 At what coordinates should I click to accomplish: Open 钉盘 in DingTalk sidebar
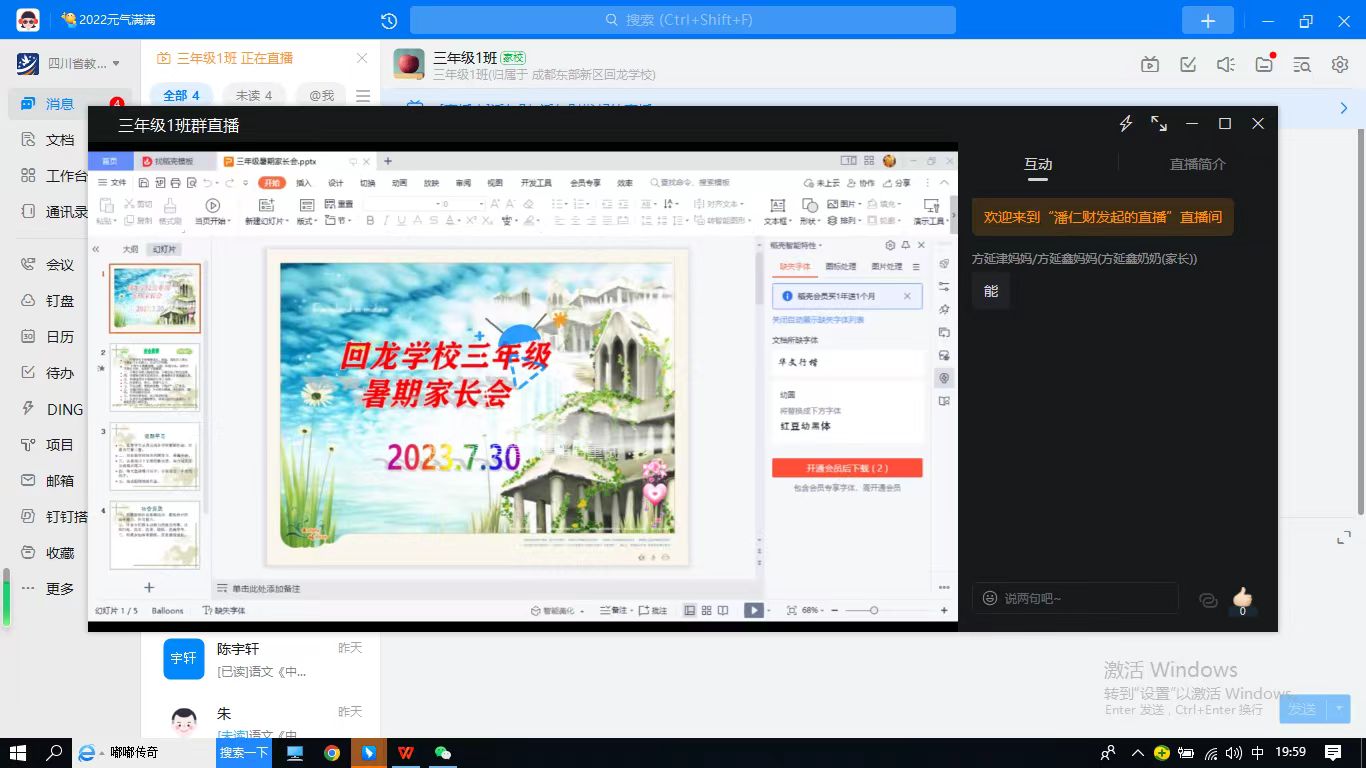(60, 301)
